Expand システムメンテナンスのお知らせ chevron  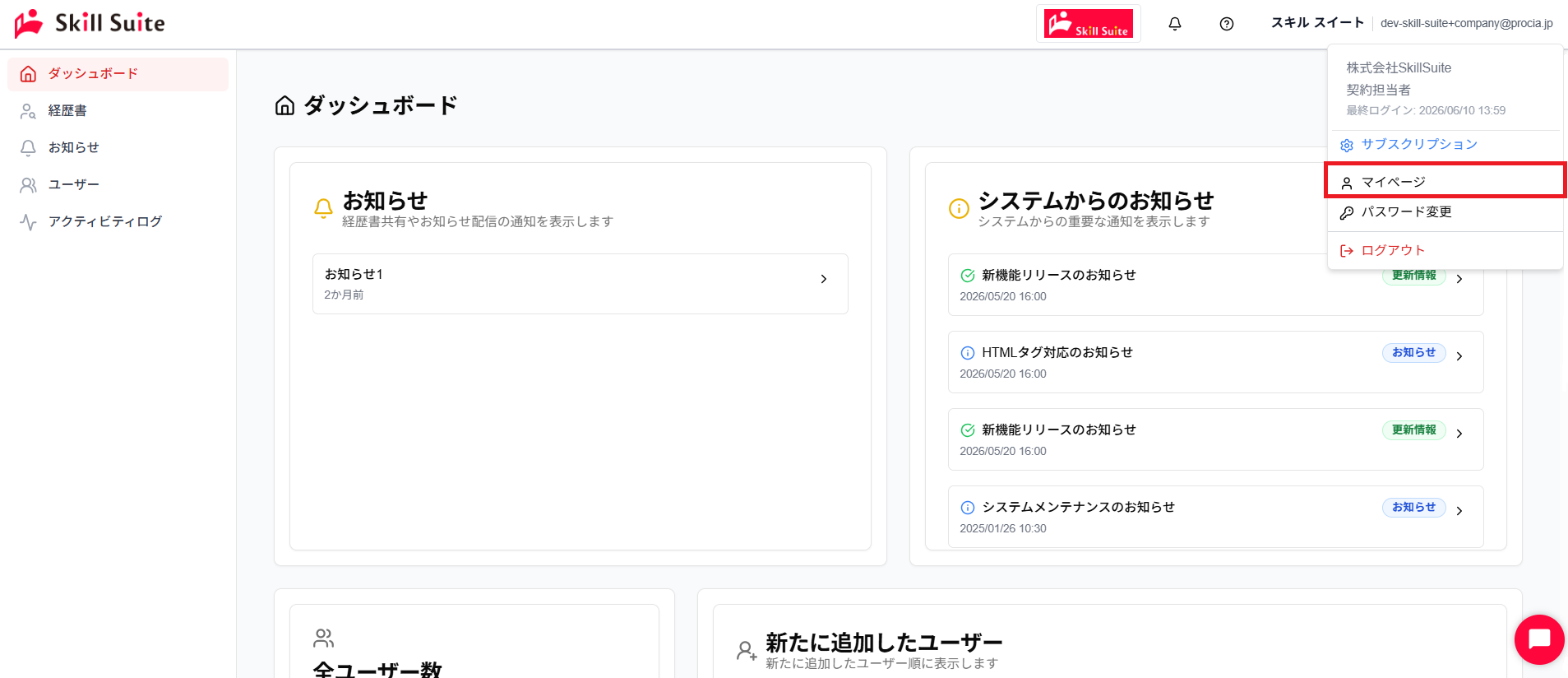pyautogui.click(x=1459, y=511)
